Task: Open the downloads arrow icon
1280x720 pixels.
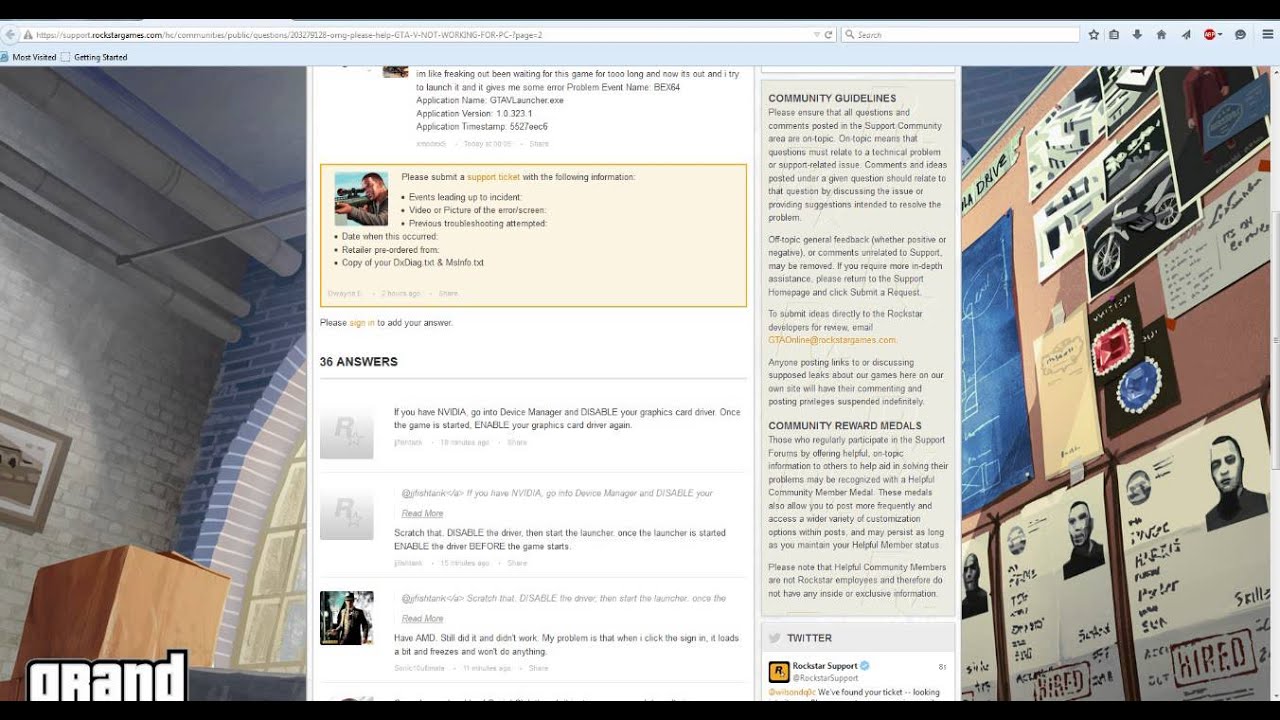Action: tap(1137, 34)
